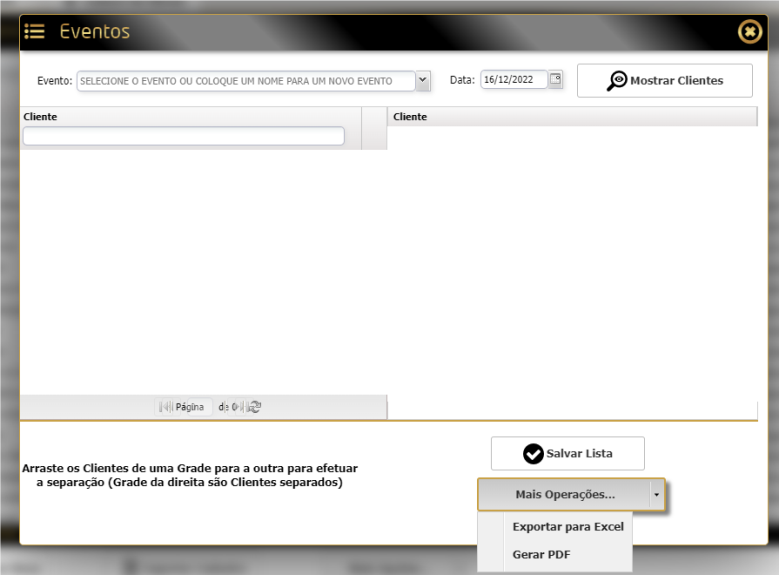
Task: Close the Eventos window with X icon
Action: click(750, 32)
